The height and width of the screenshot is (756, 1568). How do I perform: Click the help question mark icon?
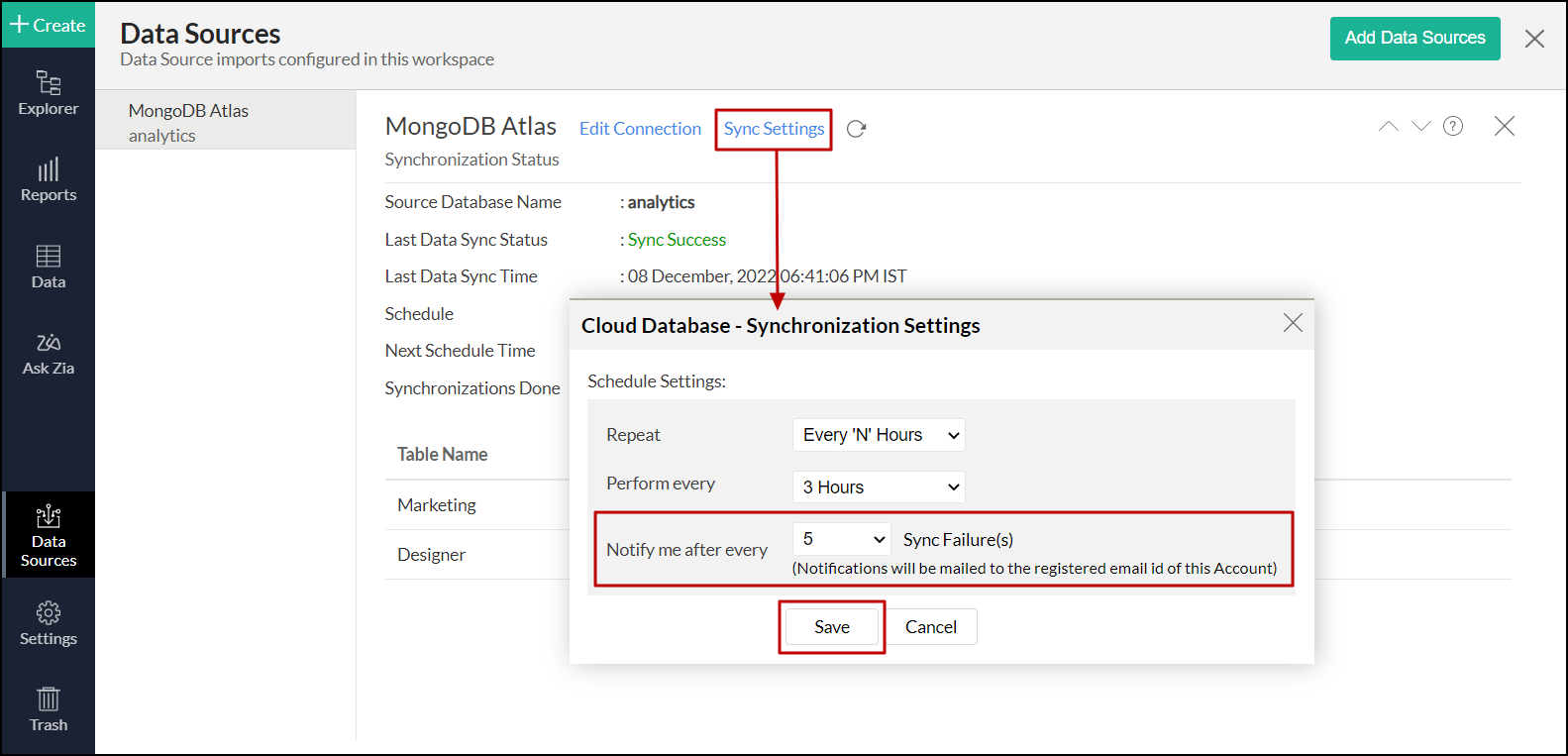pos(1453,126)
